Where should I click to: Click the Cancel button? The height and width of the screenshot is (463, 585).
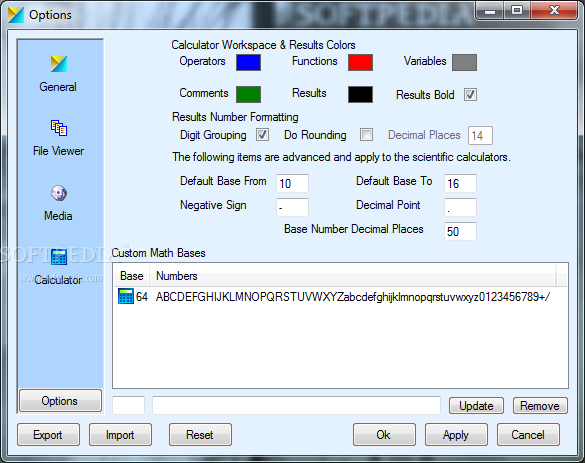(528, 435)
